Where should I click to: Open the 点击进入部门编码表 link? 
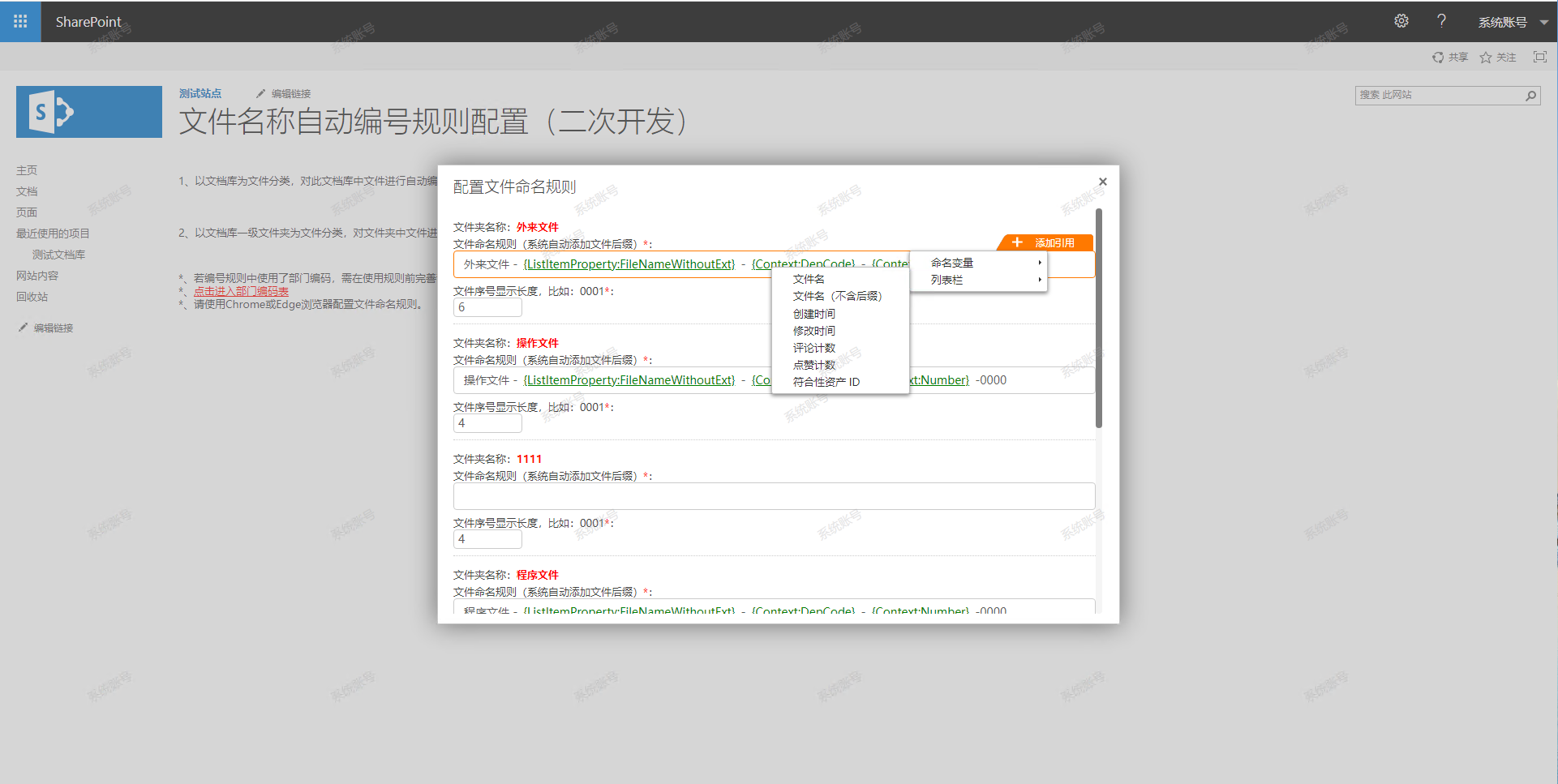tap(241, 291)
